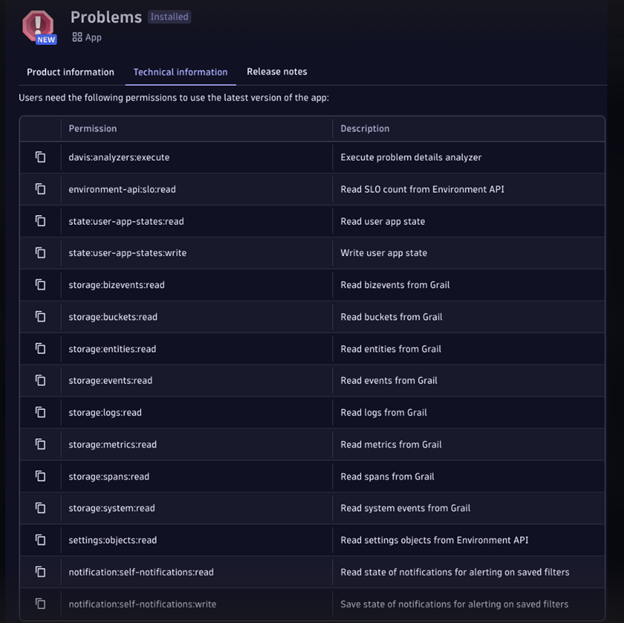
Task: Copy the storage:metrics:read permission
Action: click(x=41, y=444)
